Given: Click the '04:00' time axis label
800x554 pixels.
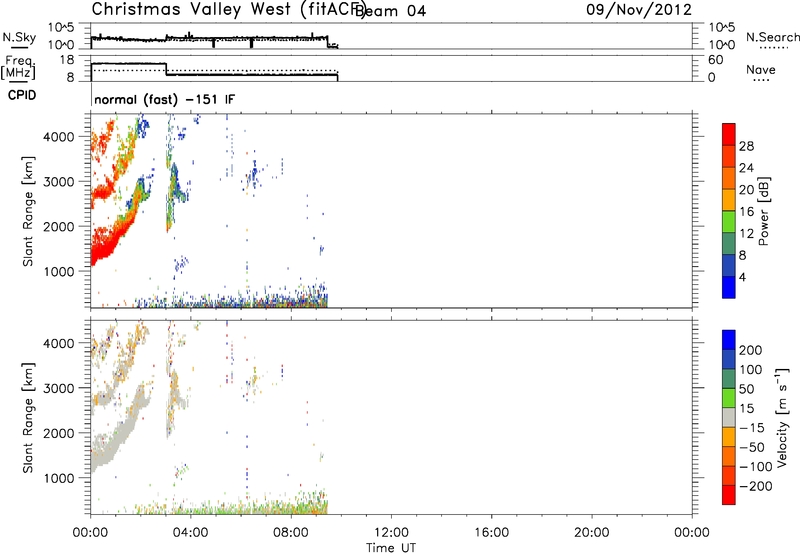Looking at the screenshot, I should point(191,533).
